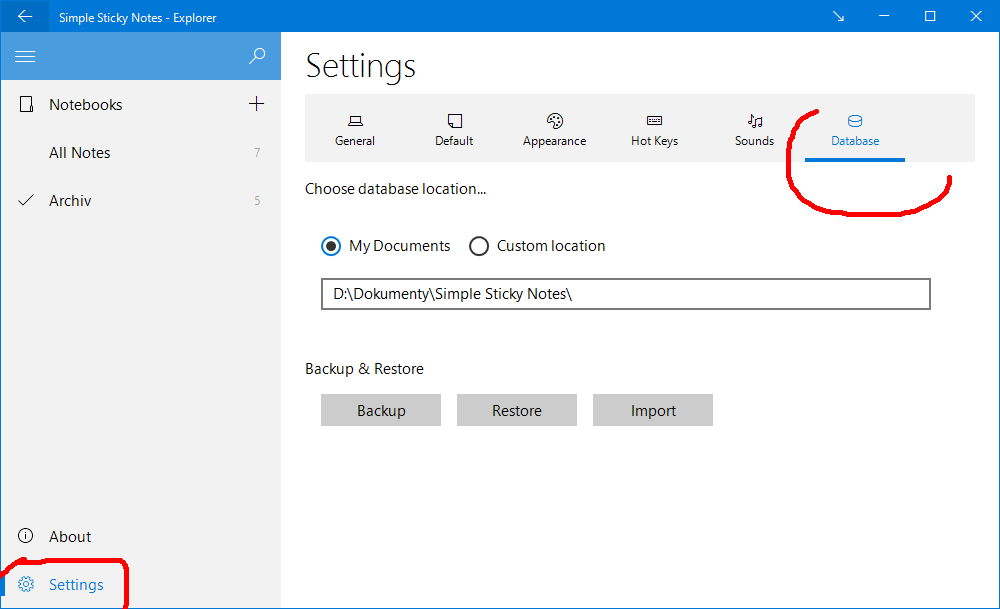Click the Import button
Screen dimensions: 1000x609
click(653, 410)
